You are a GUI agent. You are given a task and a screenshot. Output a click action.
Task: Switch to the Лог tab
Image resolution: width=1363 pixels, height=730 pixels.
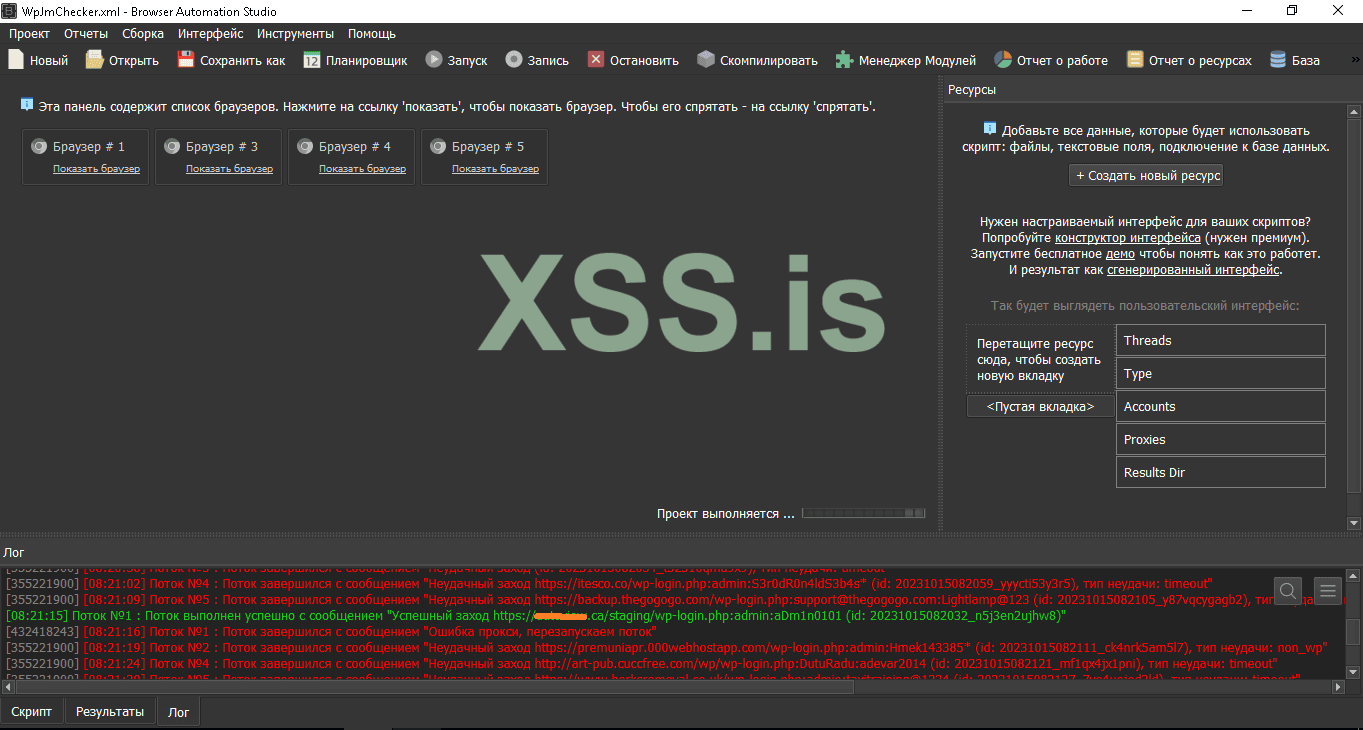pyautogui.click(x=178, y=712)
